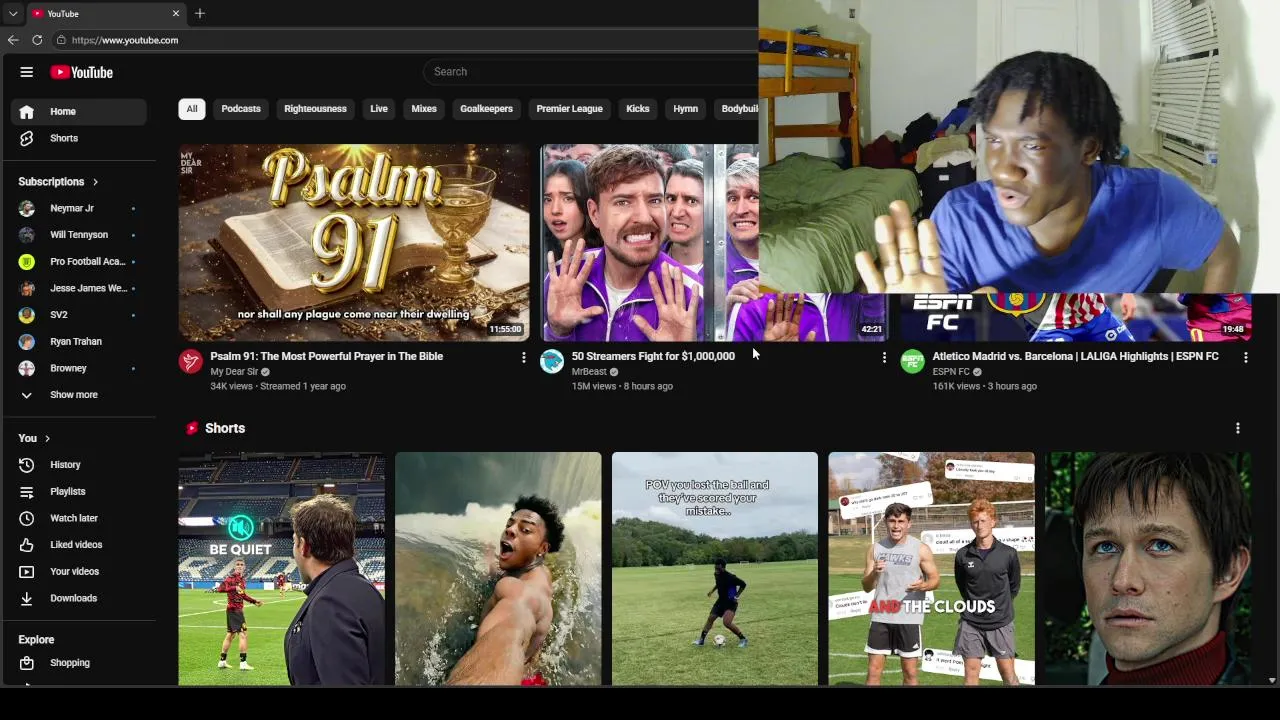
Task: Open ESPN FC channel avatar
Action: [x=912, y=362]
